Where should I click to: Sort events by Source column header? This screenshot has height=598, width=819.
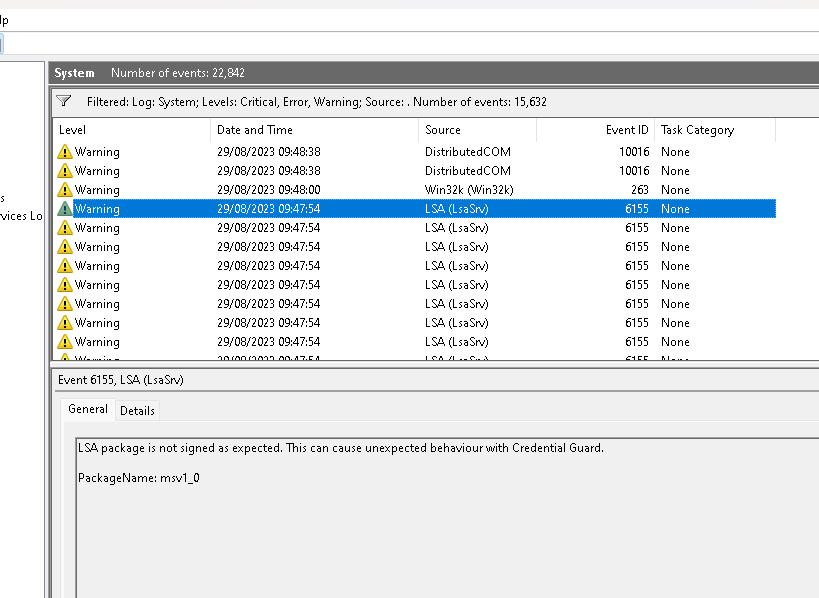[477, 130]
